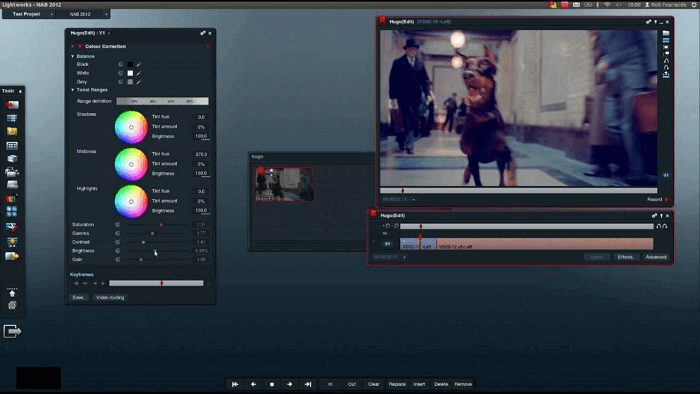Open the timeline timecode dropdown arrow
The image size is (700, 394).
pyautogui.click(x=404, y=257)
